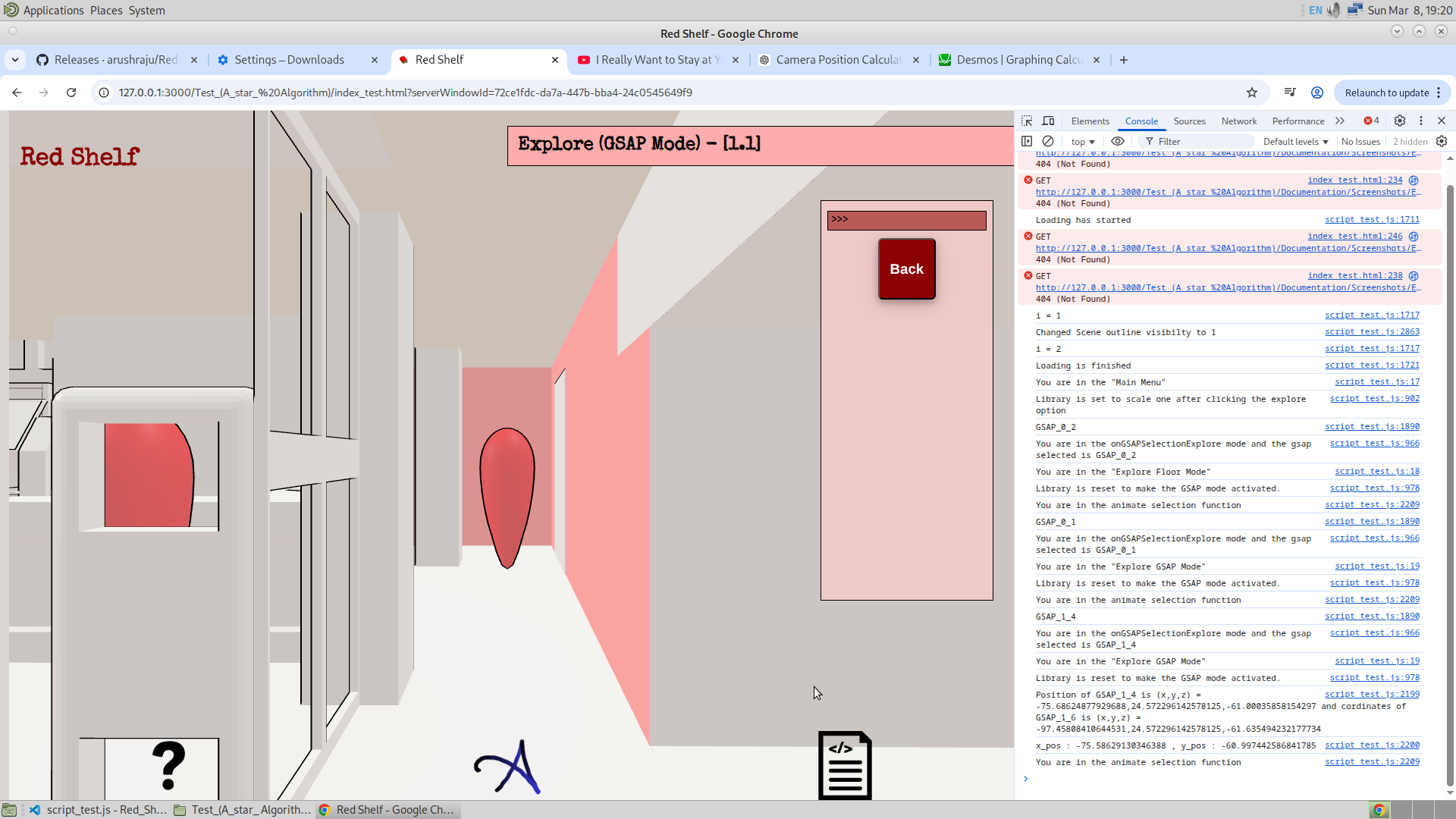Viewport: 1456px width, 819px height.
Task: Expand more DevTools tabs chevron
Action: [x=1340, y=121]
